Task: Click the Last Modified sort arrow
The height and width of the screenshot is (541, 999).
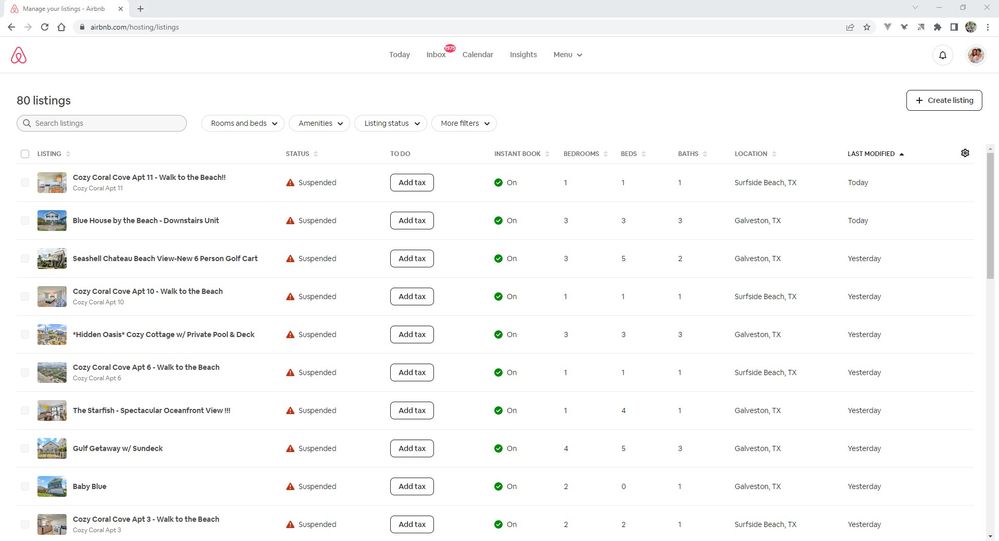Action: [x=901, y=154]
